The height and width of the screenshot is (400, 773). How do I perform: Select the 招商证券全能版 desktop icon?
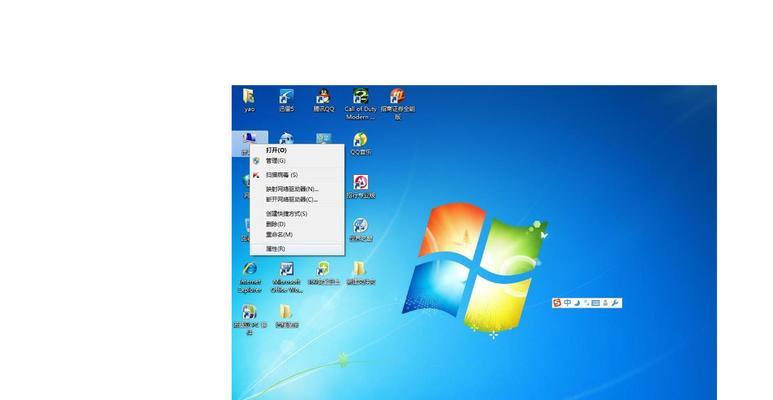(x=397, y=104)
